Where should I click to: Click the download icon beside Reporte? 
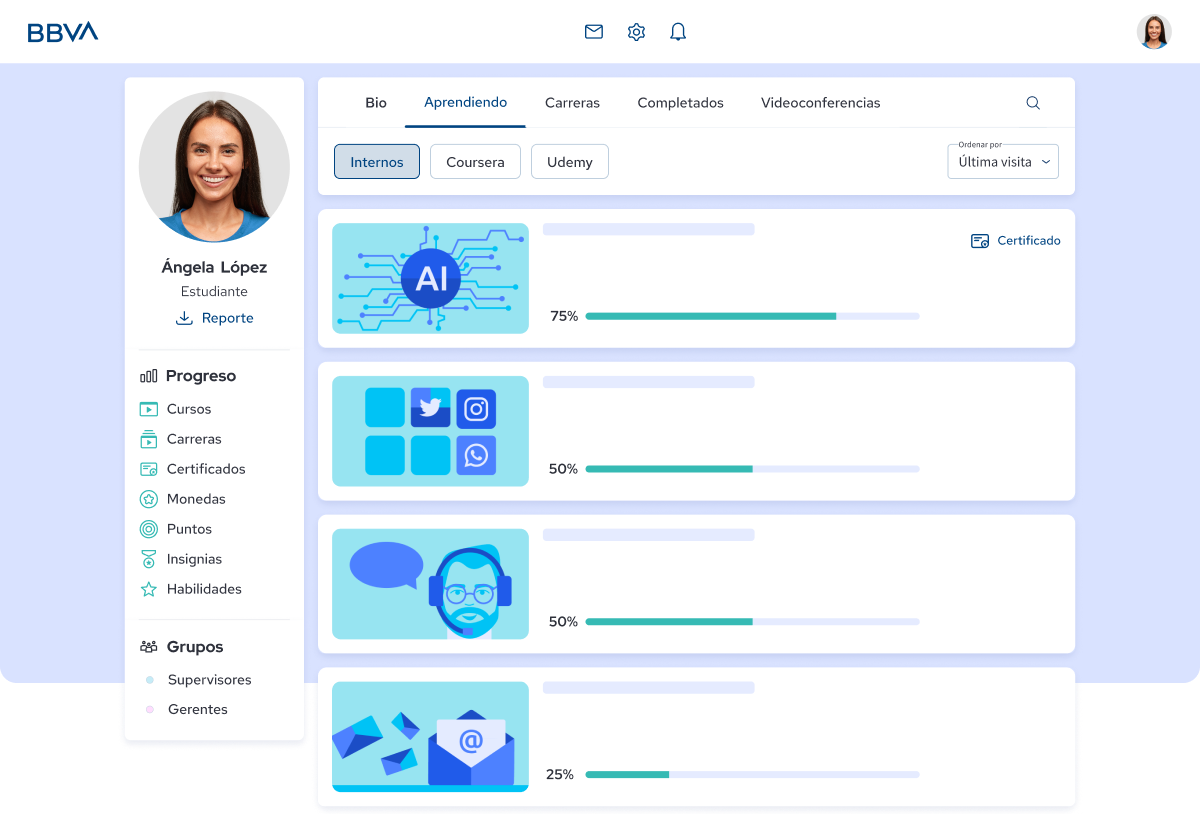pyautogui.click(x=184, y=318)
